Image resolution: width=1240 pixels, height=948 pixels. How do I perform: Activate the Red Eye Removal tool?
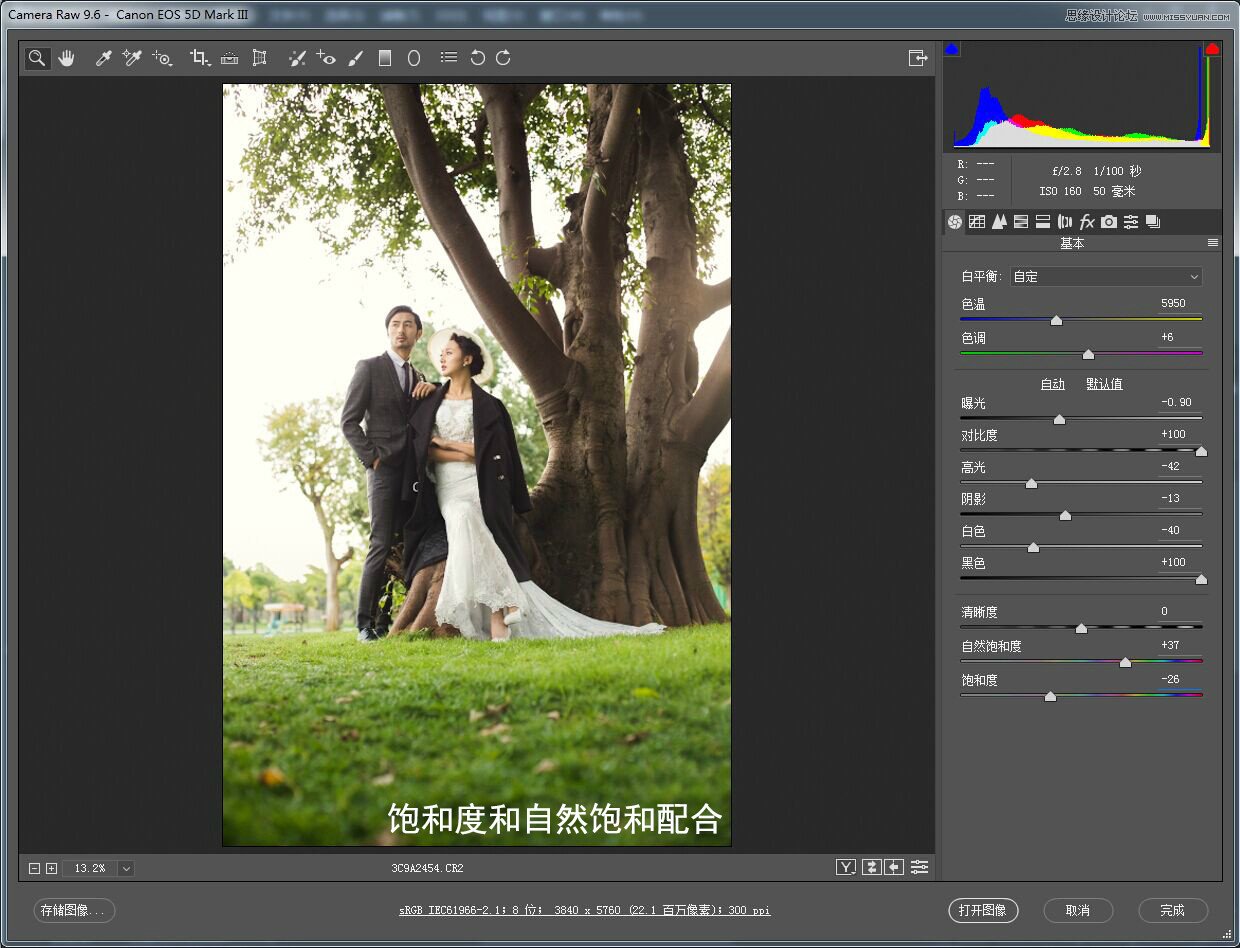point(325,58)
